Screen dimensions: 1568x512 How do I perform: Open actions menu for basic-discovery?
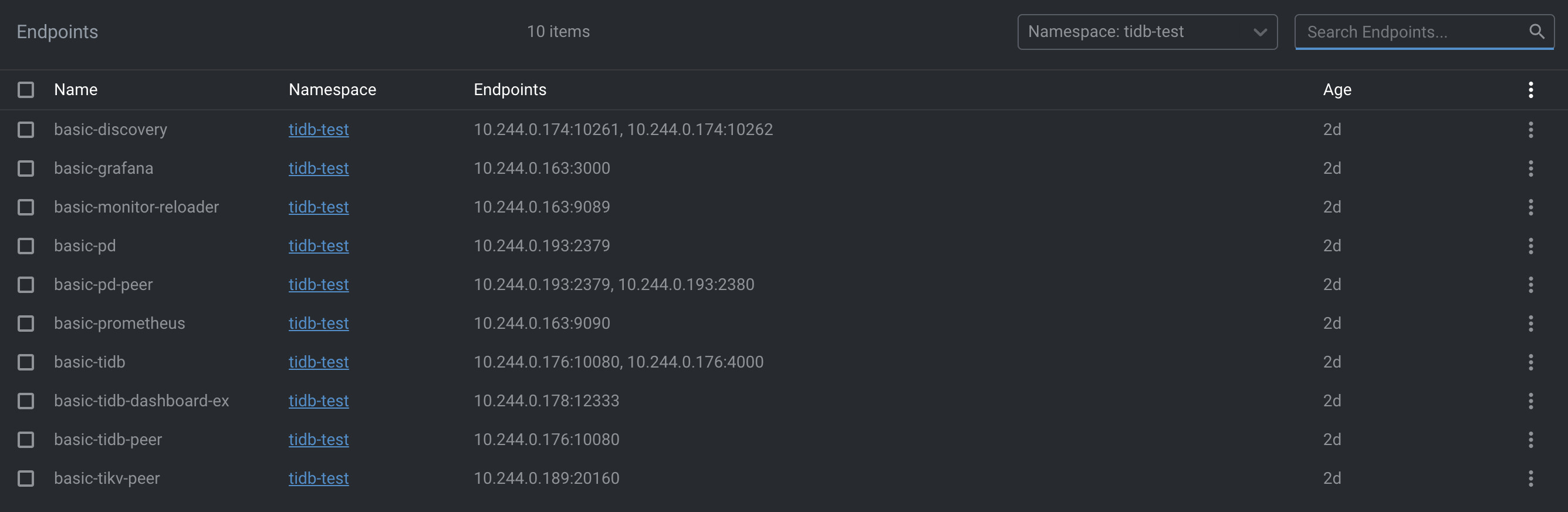click(1530, 130)
